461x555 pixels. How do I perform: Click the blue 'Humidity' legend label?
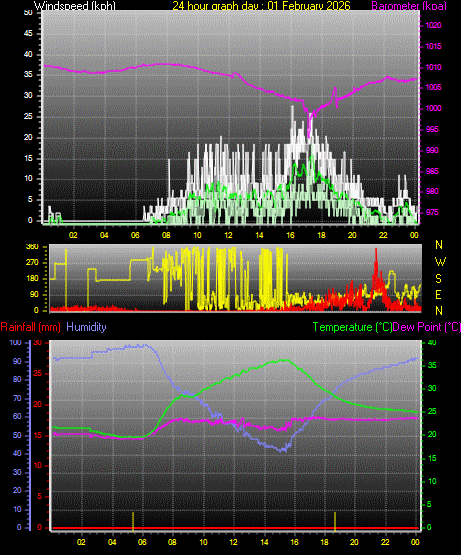86,327
